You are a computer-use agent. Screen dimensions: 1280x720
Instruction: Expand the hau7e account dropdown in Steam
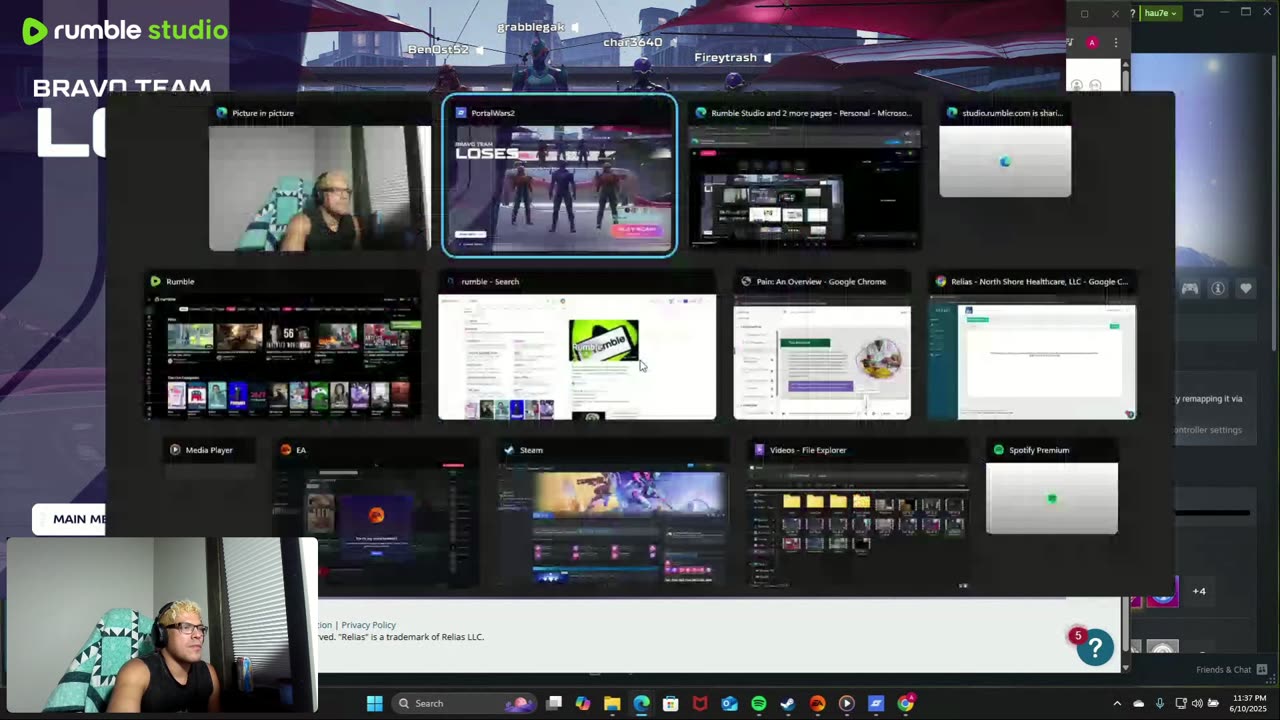point(1161,13)
